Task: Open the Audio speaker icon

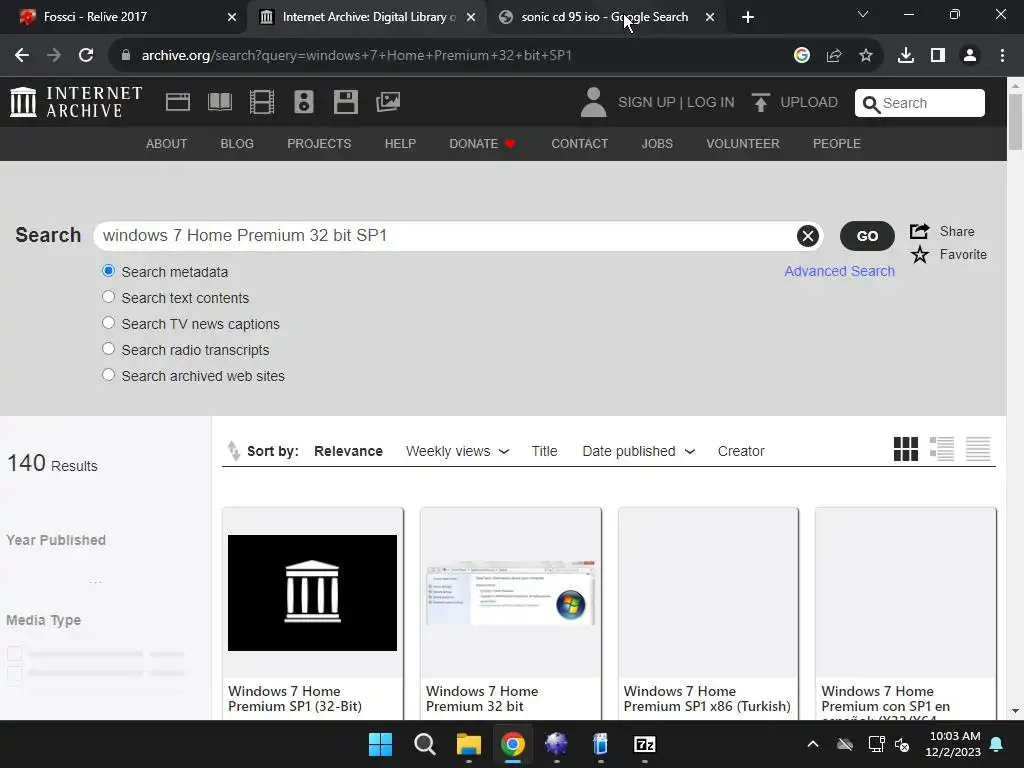Action: tap(304, 102)
